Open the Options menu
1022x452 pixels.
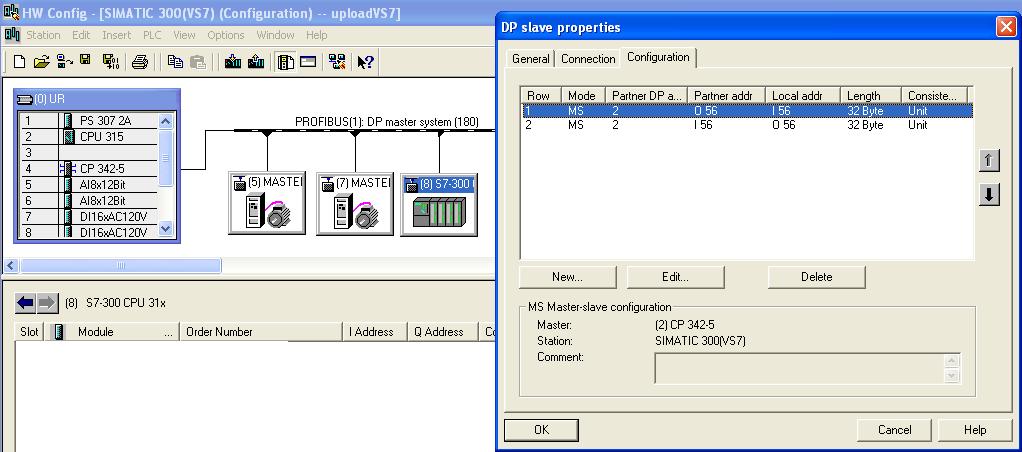226,35
